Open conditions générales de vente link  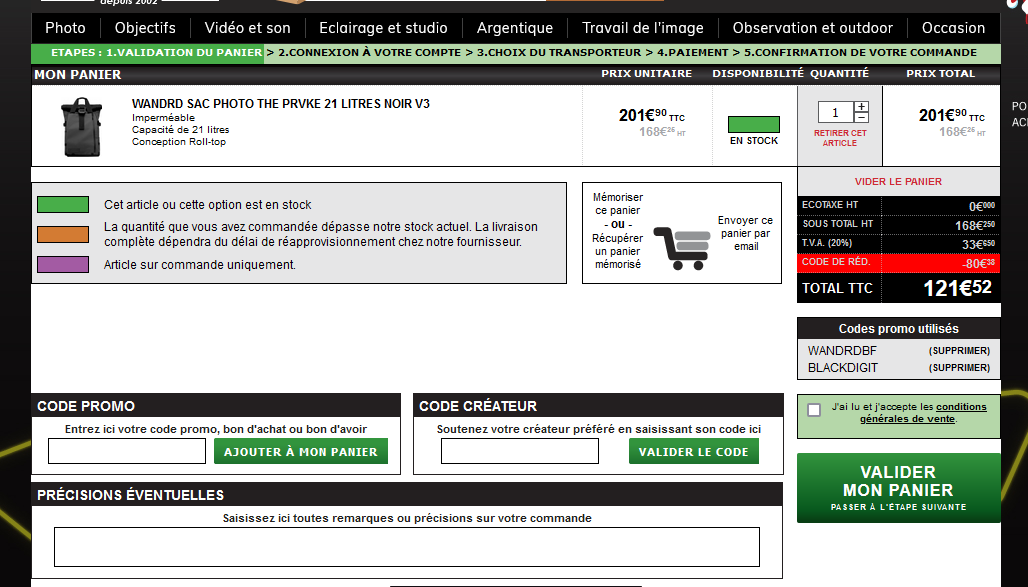click(923, 413)
